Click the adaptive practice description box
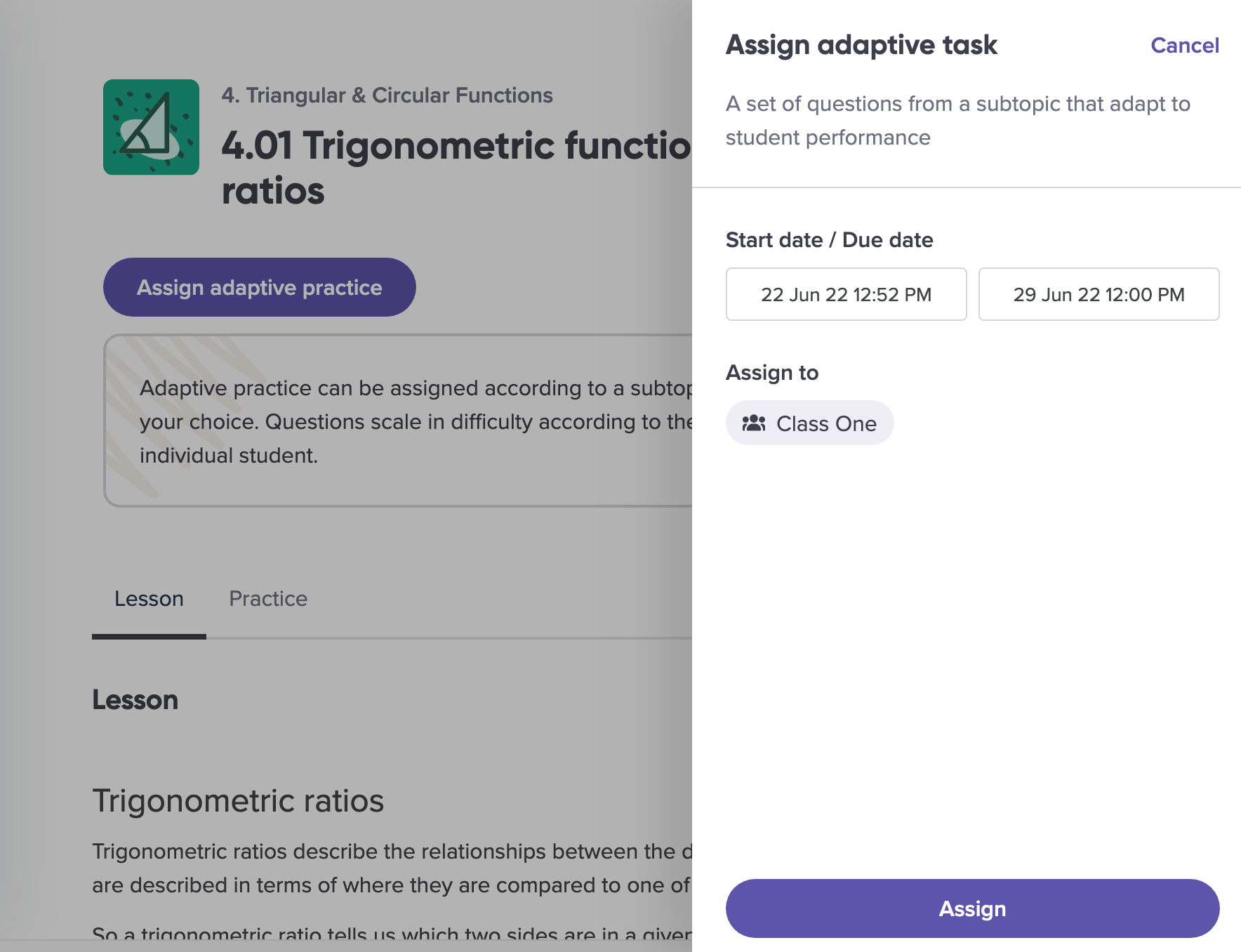Image resolution: width=1241 pixels, height=952 pixels. click(398, 421)
